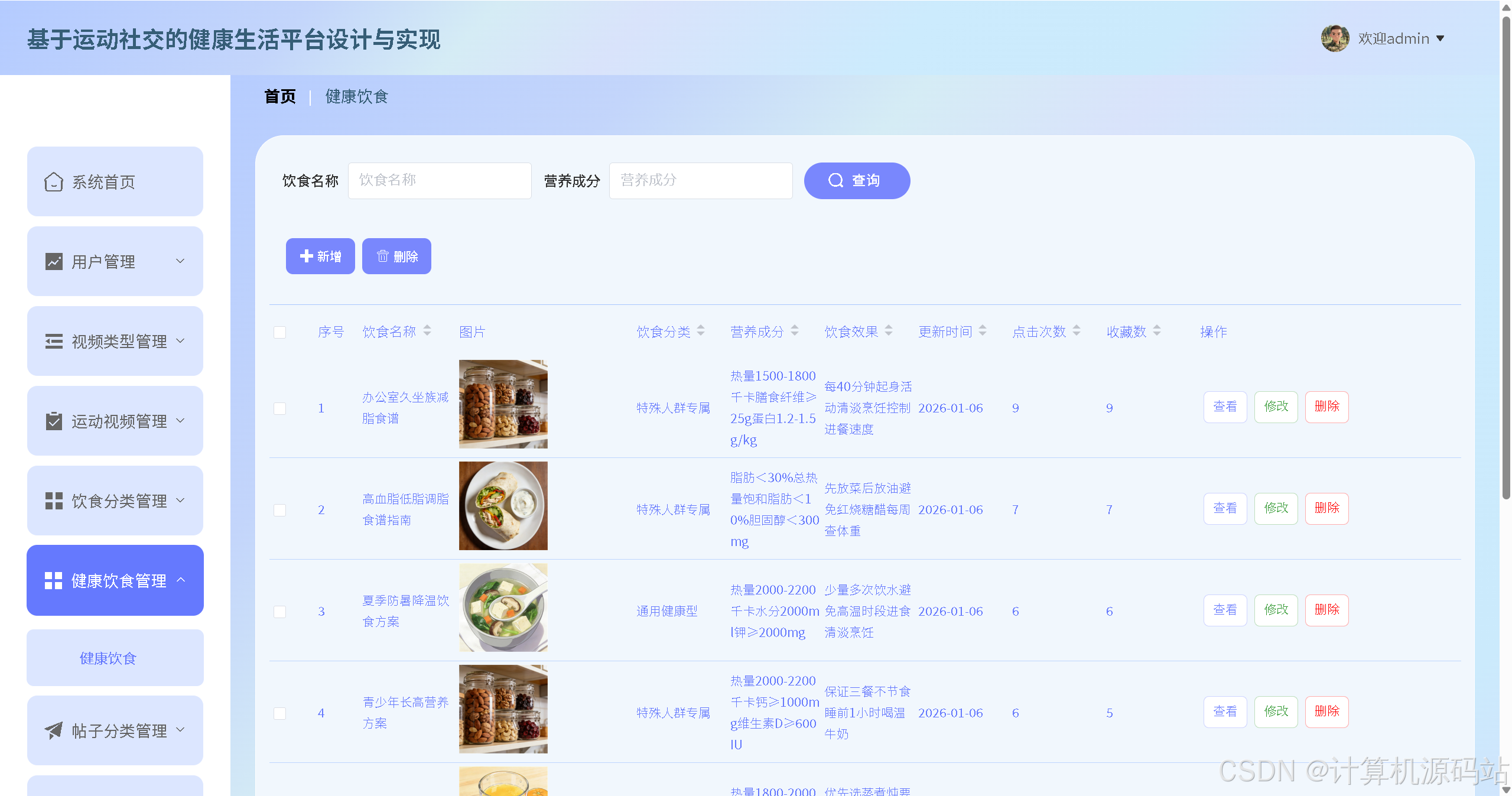Check the row 1 办公室久坐族减脂食谱 checkbox
Screen dimensions: 1512x796
[x=280, y=408]
